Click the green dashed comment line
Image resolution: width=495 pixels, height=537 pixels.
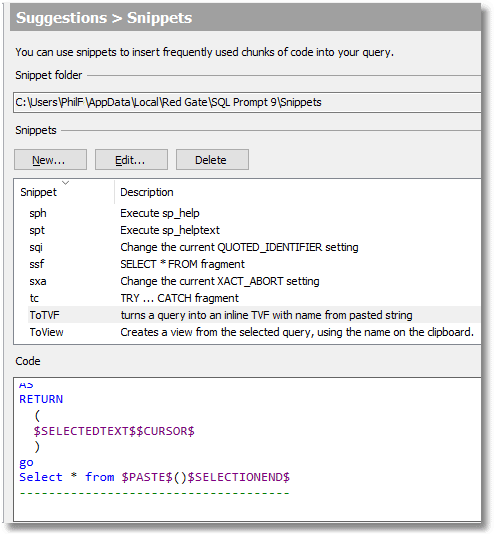coord(154,493)
